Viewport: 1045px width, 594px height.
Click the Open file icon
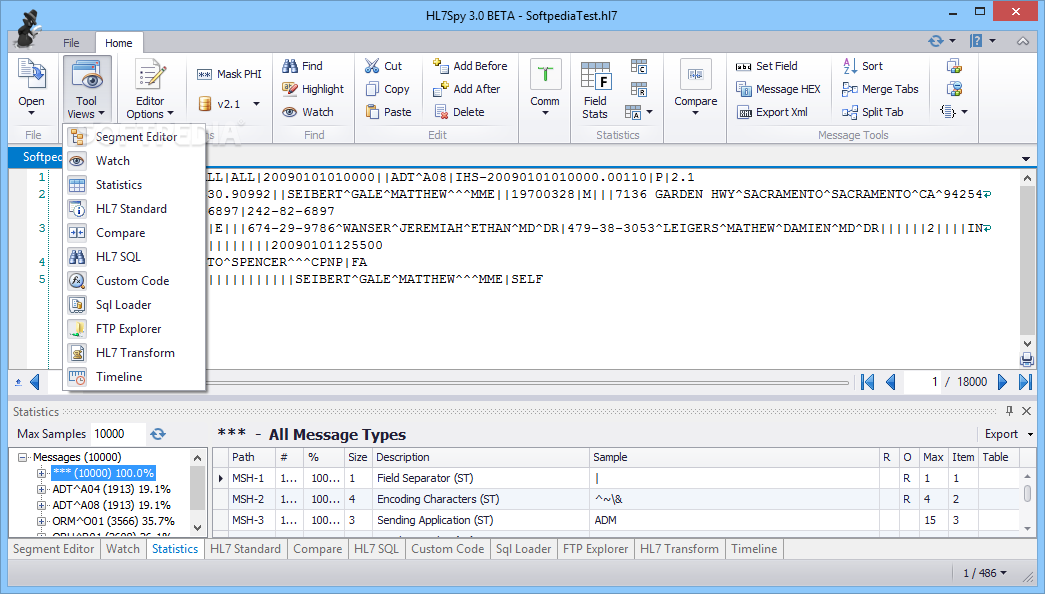[x=31, y=75]
